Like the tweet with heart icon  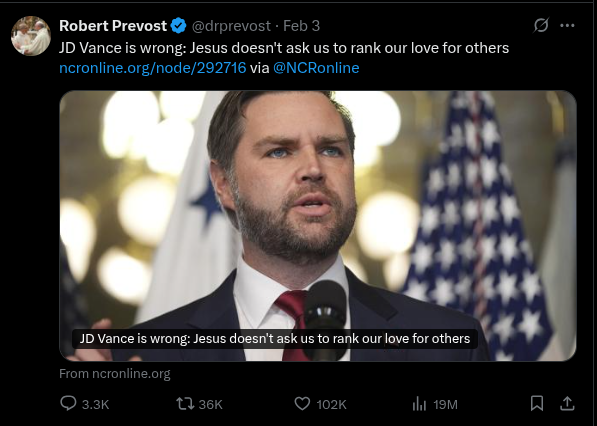pyautogui.click(x=302, y=404)
